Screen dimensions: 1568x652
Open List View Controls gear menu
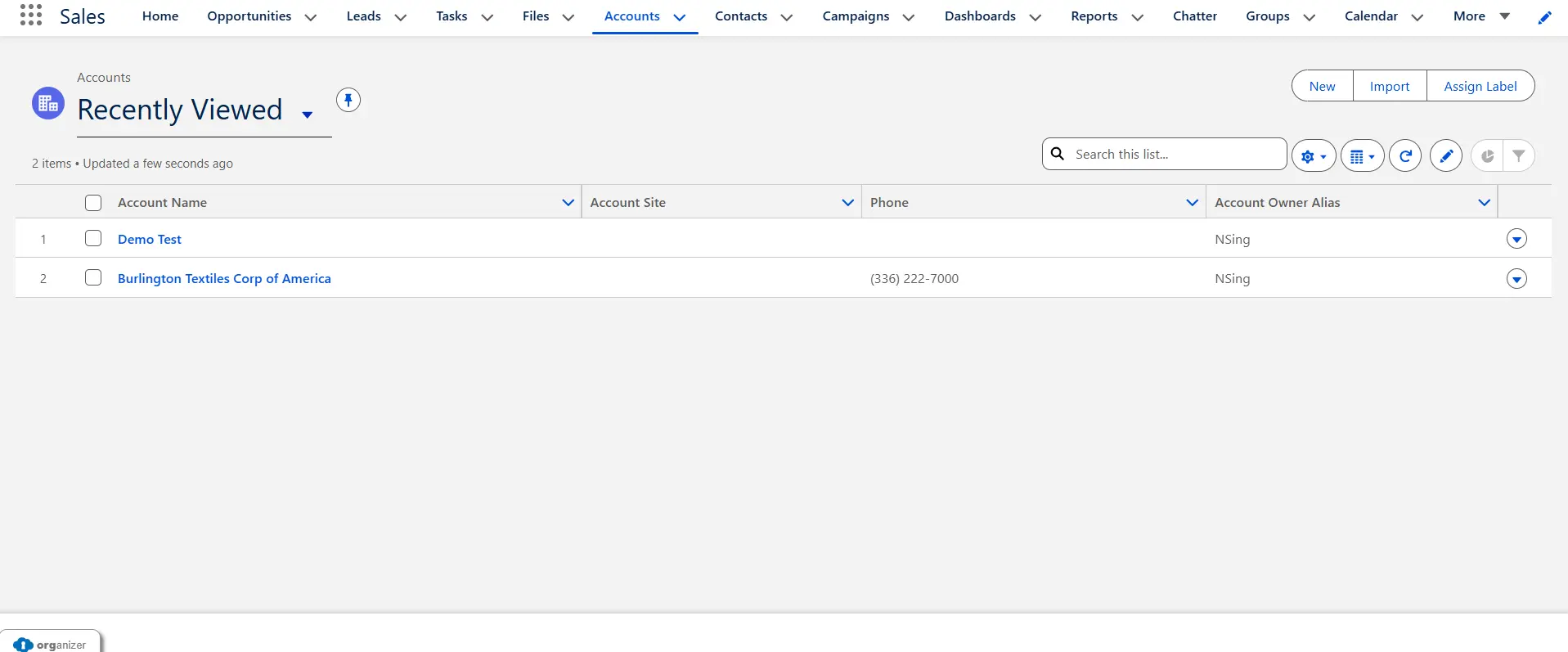1314,155
